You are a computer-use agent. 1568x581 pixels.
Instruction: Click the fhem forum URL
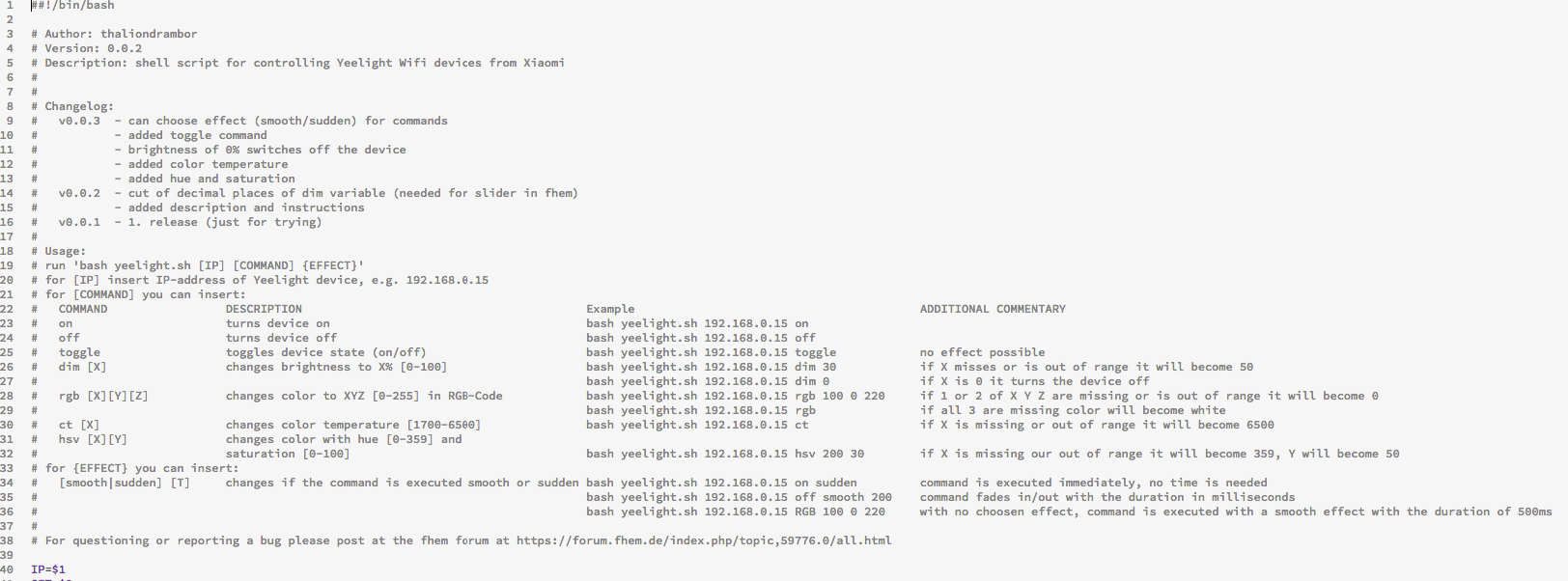[x=703, y=540]
